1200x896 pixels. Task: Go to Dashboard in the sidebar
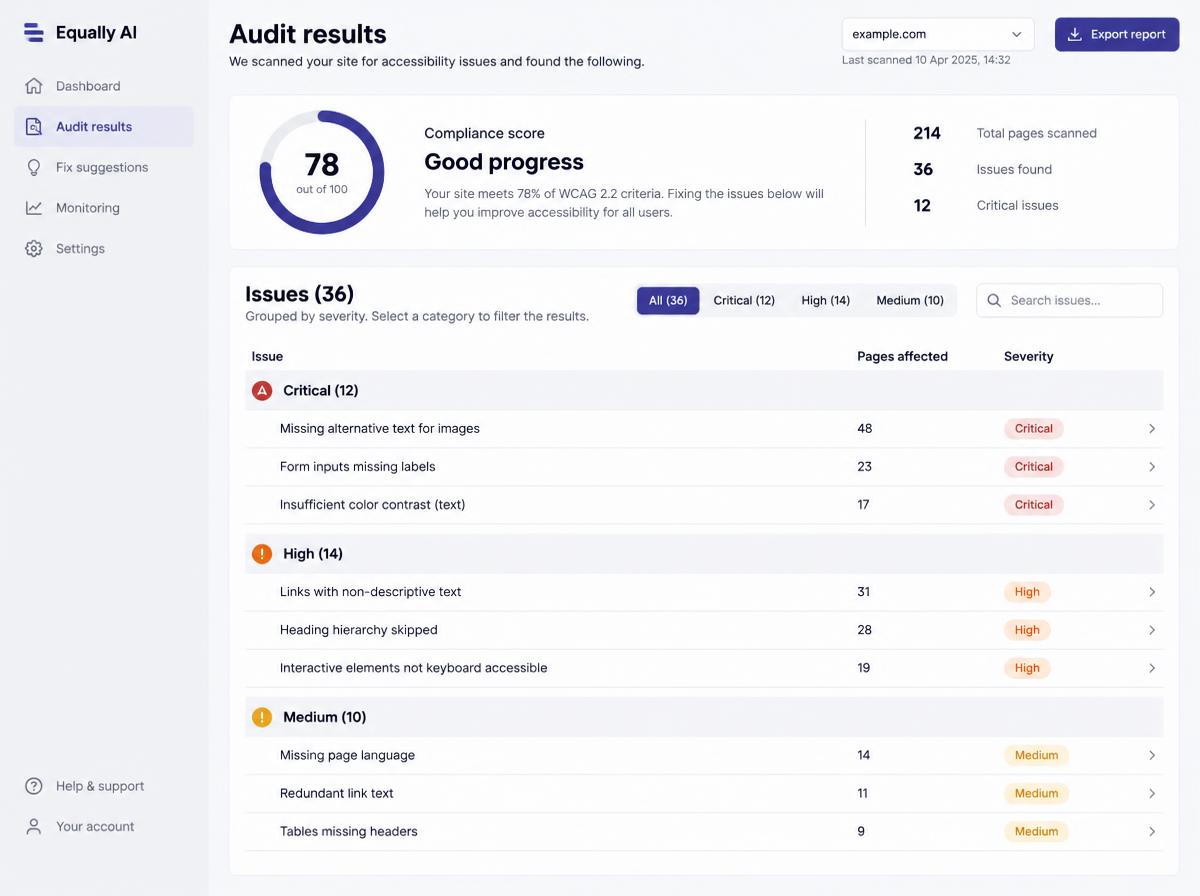tap(104, 86)
